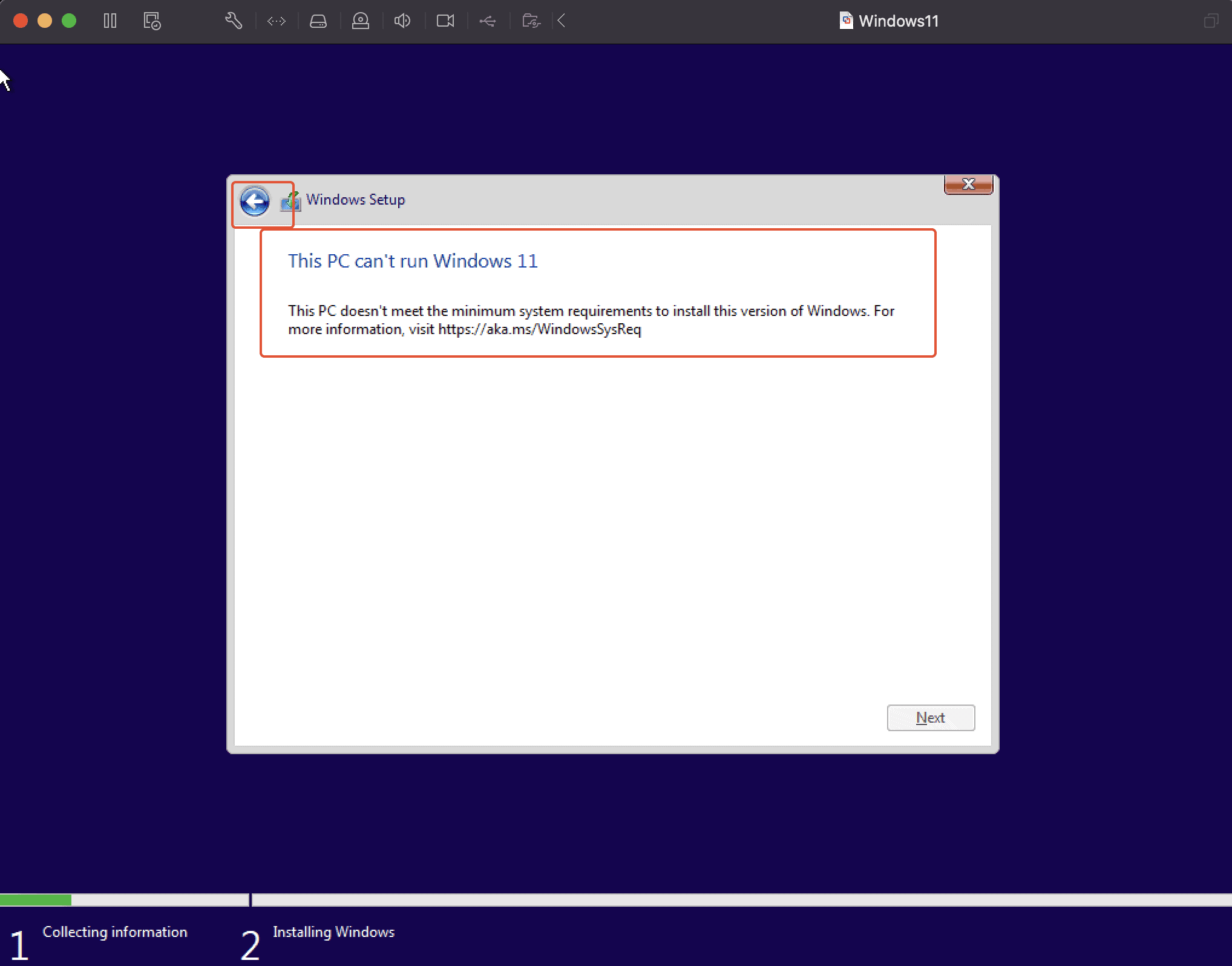Click the back navigation arrow icon
Screen dimensions: 1232x966
(254, 200)
